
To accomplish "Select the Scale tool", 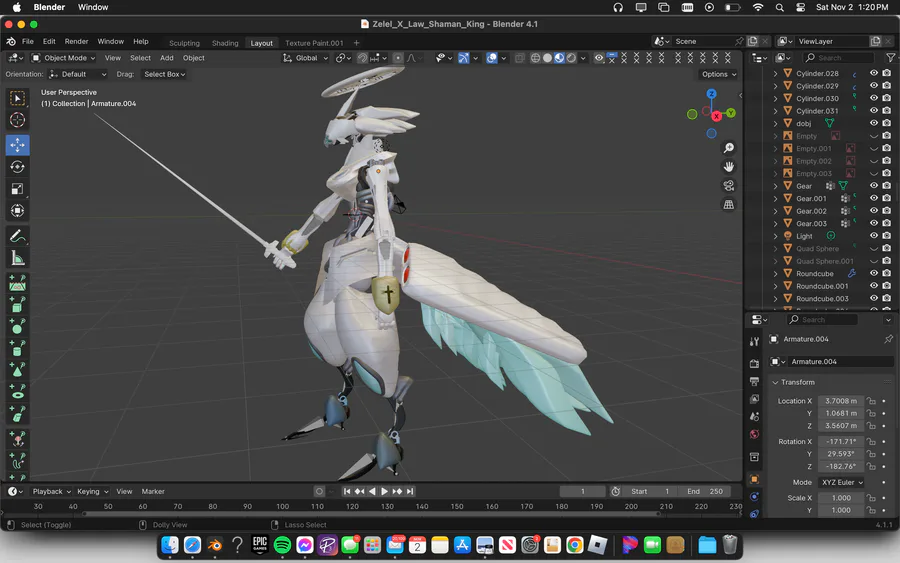I will click(17, 189).
